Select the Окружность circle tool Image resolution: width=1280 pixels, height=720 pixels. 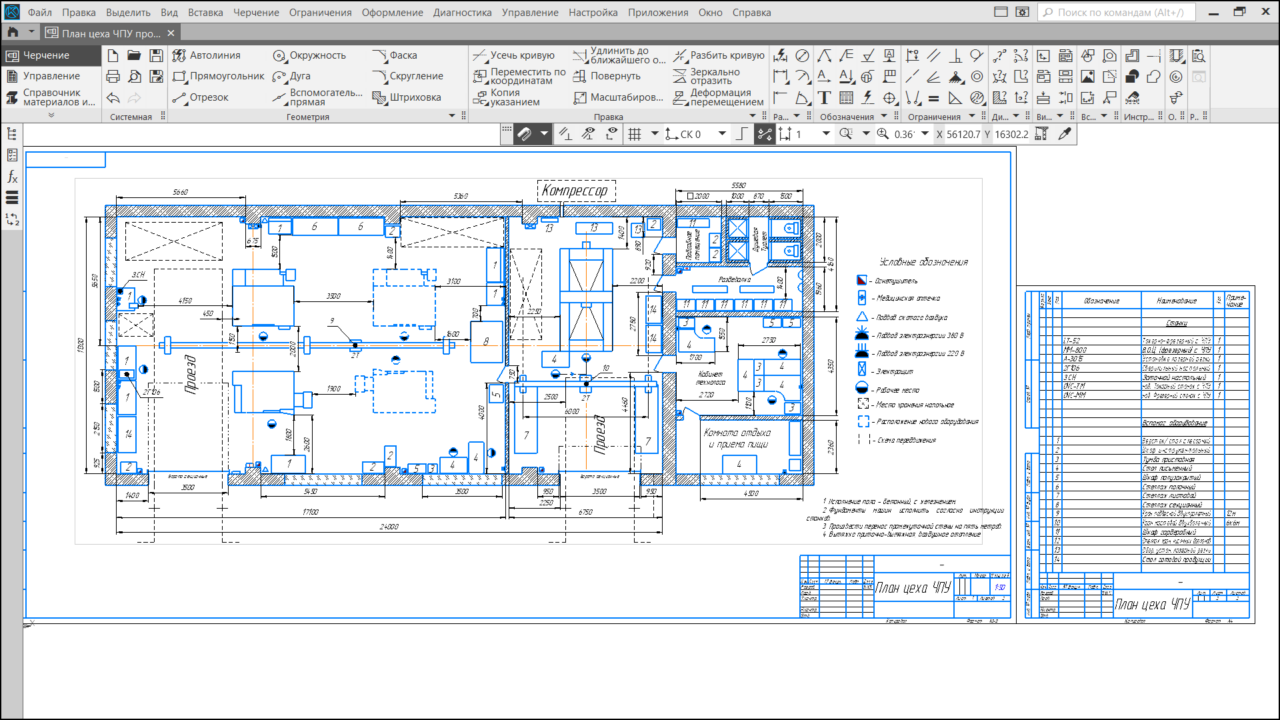click(x=309, y=55)
